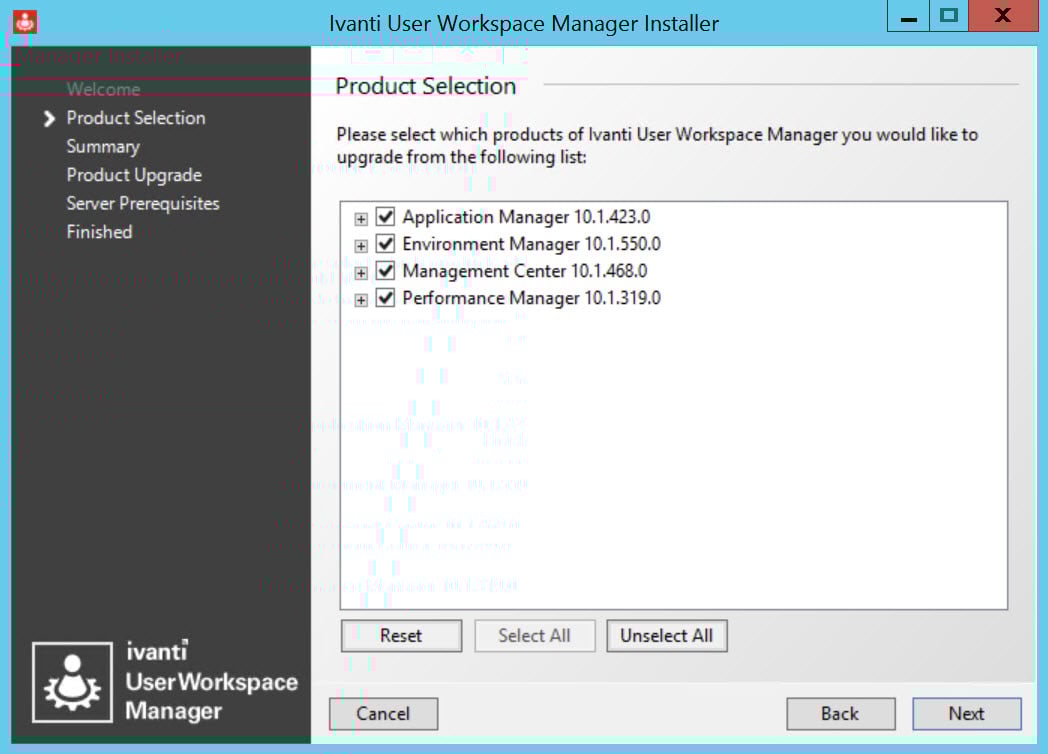Image resolution: width=1048 pixels, height=754 pixels.
Task: Click the Ivanti installer title bar icon
Action: pos(25,20)
